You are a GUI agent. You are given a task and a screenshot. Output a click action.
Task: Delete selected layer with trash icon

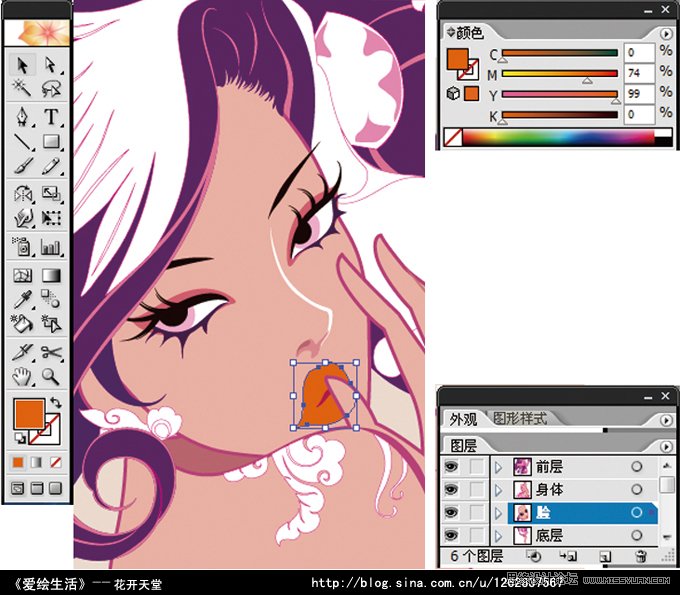click(x=641, y=556)
